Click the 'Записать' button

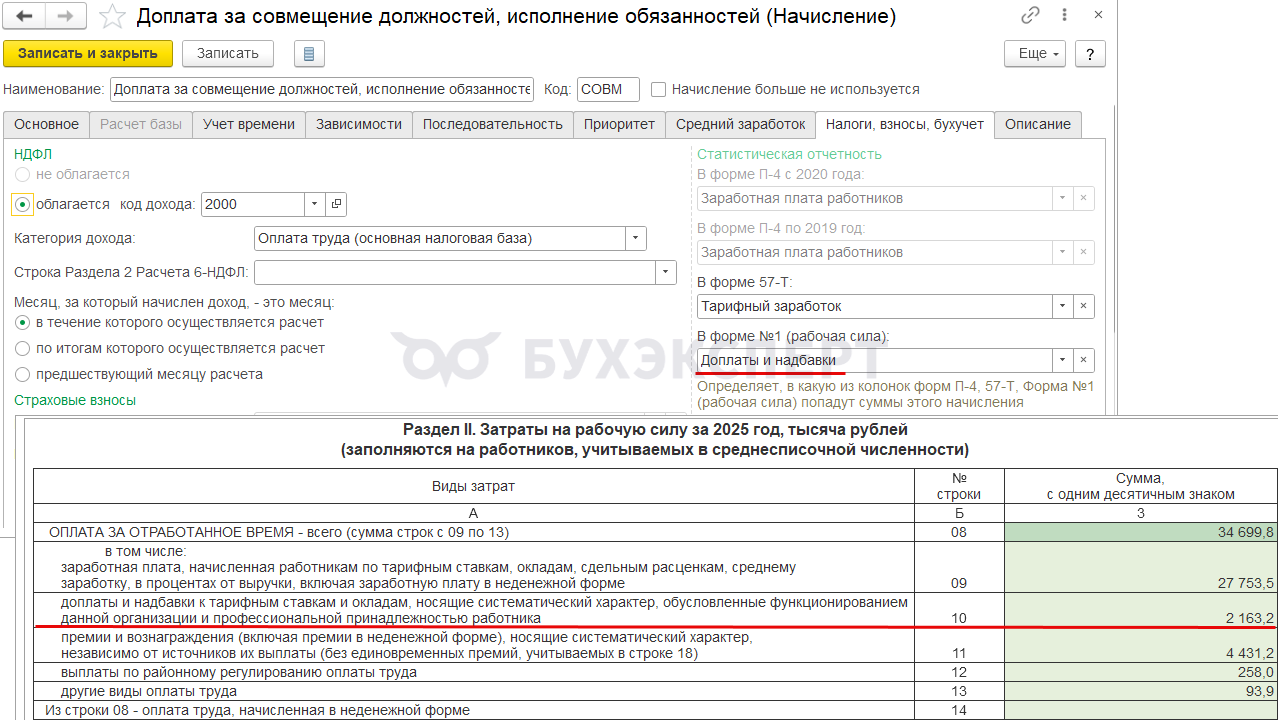click(228, 54)
